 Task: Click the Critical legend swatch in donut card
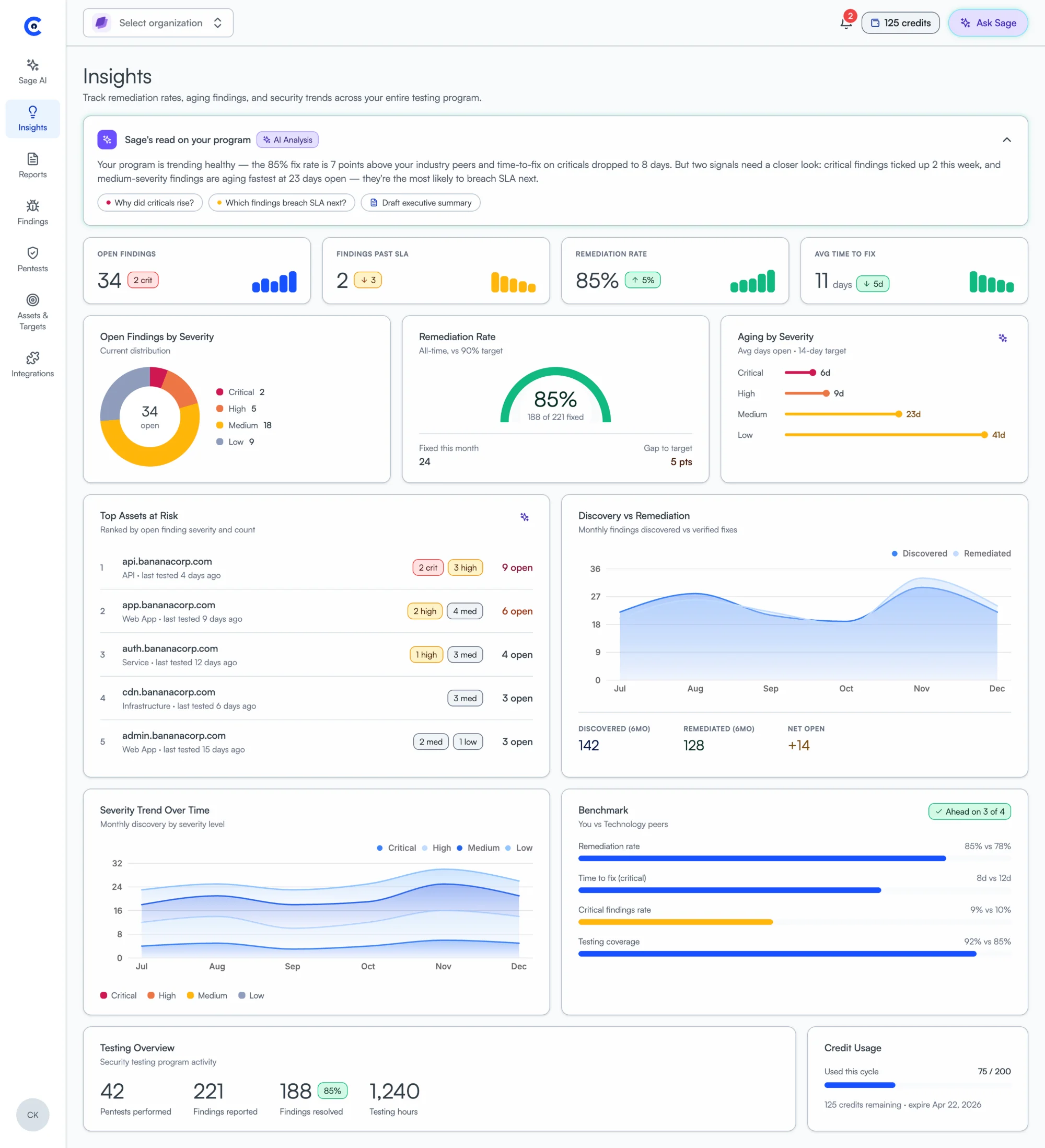point(220,392)
